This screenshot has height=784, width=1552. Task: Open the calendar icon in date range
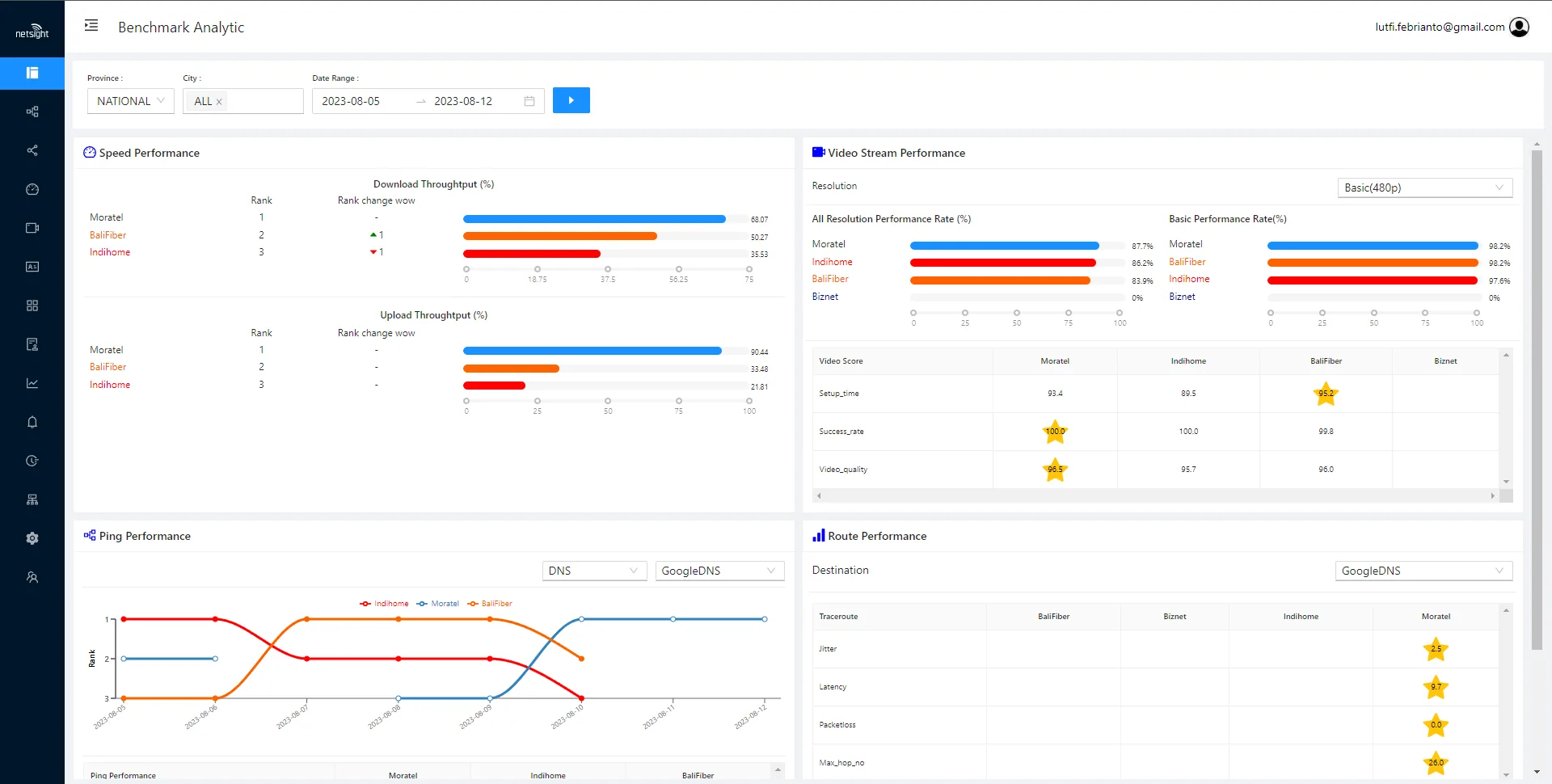point(529,101)
